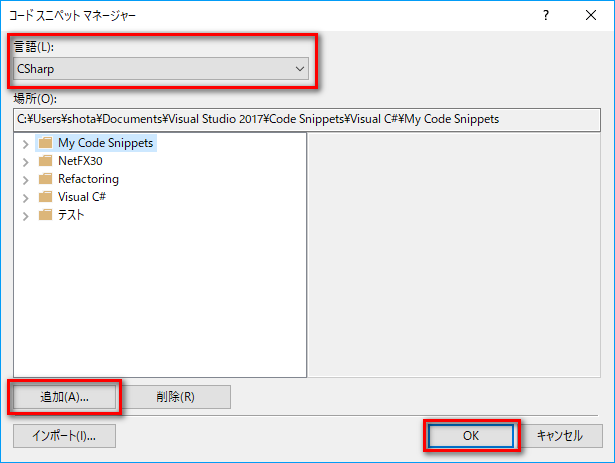Click the テスト folder icon
This screenshot has height=463, width=615.
[x=45, y=215]
